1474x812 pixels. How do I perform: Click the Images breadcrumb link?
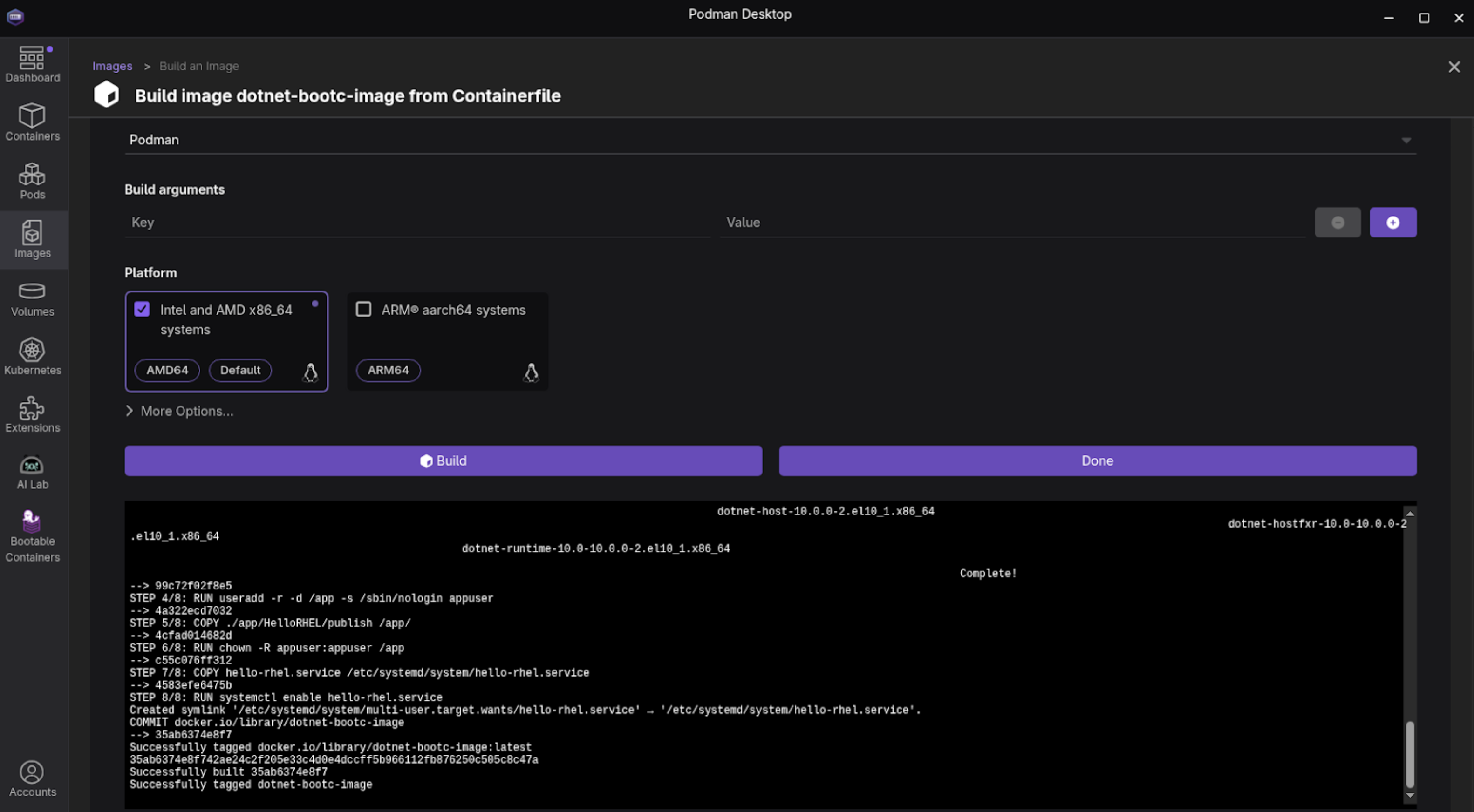[x=112, y=66]
